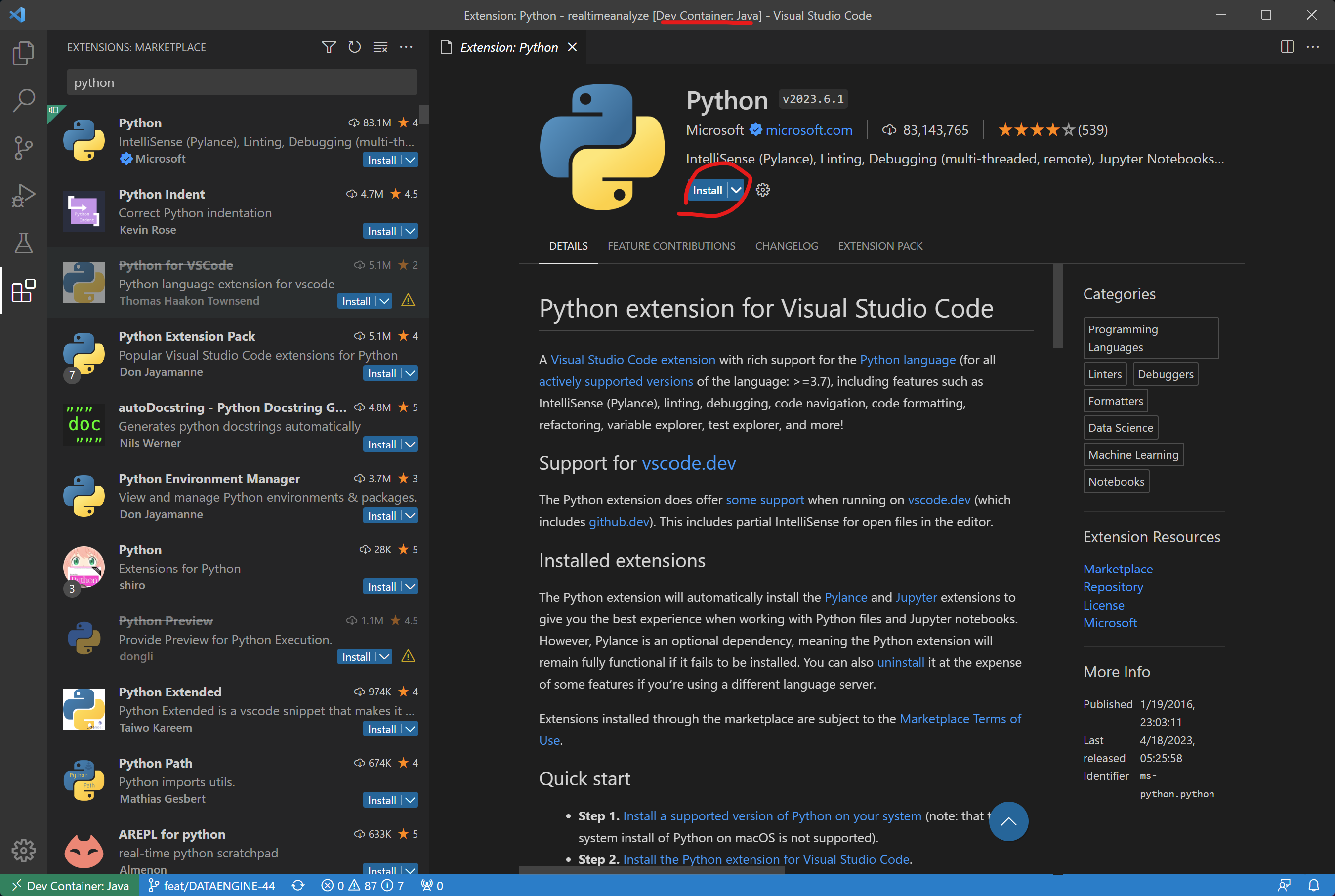Open the Repository link under Extension Resources
This screenshot has width=1335, height=896.
1113,587
